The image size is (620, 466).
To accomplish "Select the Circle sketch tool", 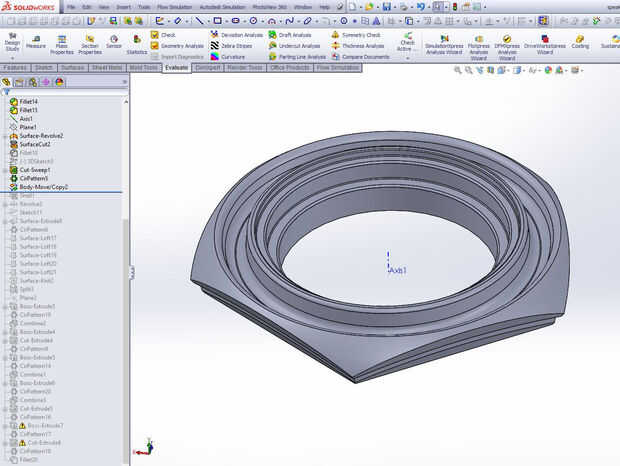I will [253, 21].
